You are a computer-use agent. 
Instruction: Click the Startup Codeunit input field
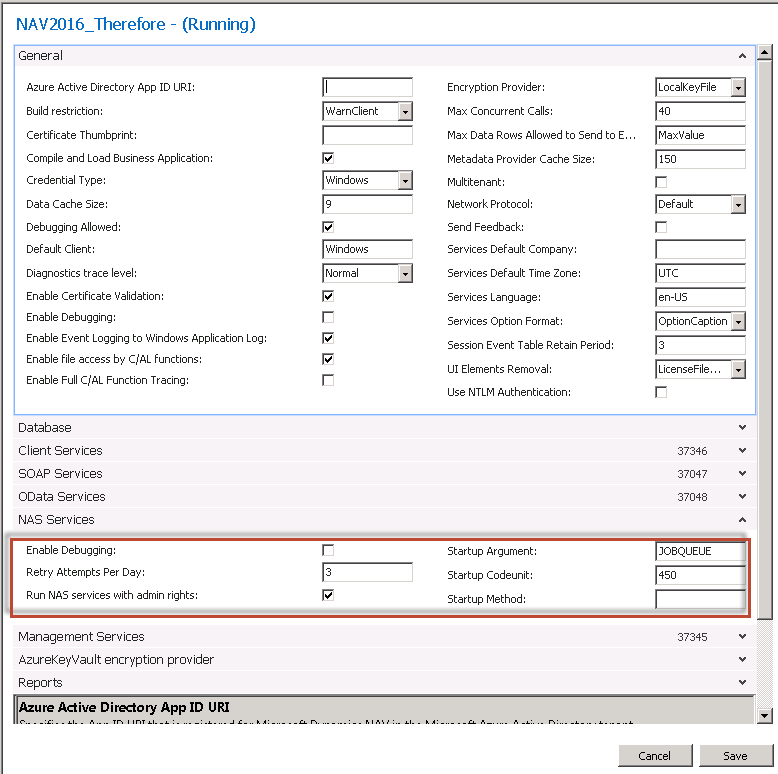(700, 575)
